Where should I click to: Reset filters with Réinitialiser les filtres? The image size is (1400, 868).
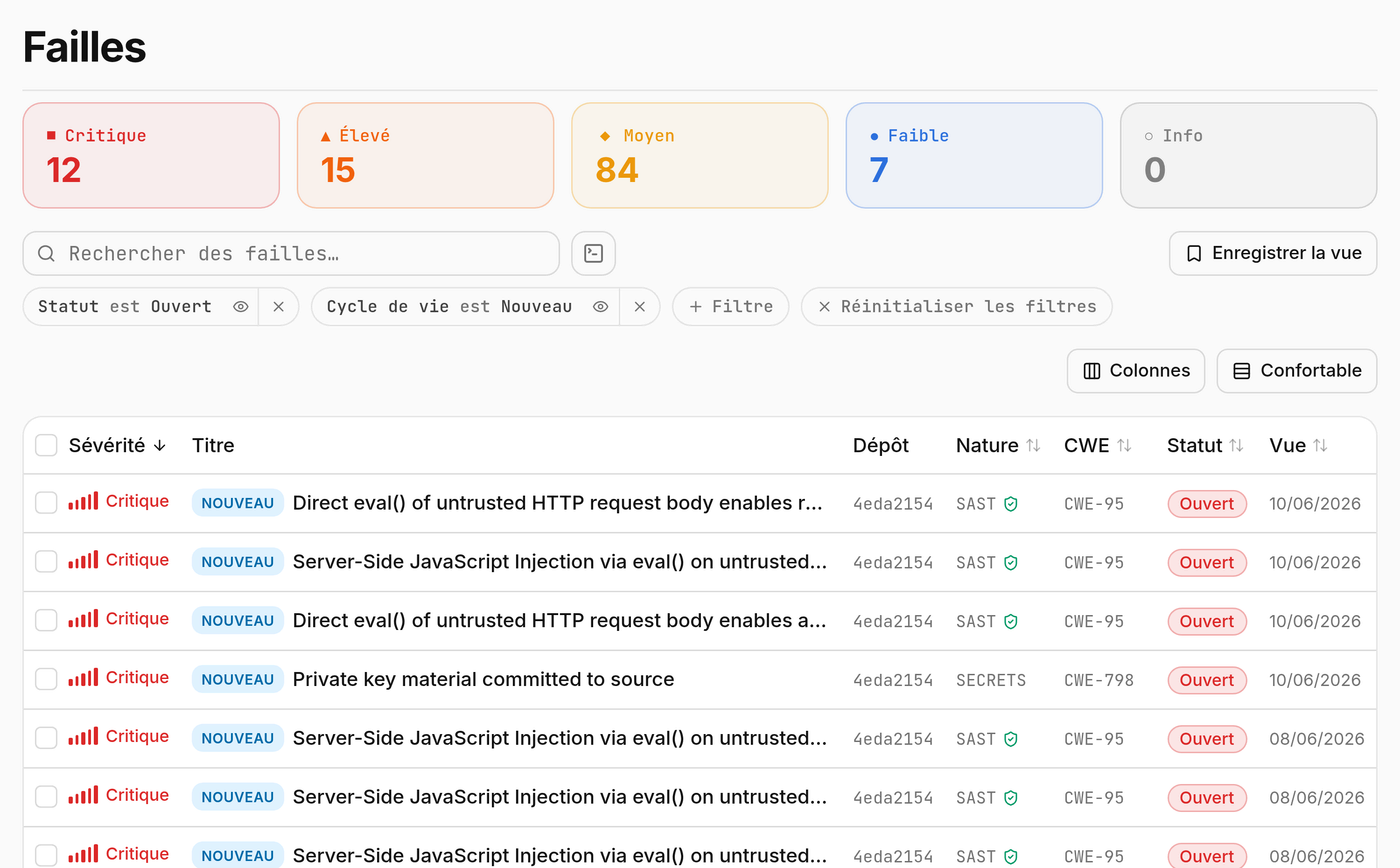click(x=957, y=307)
